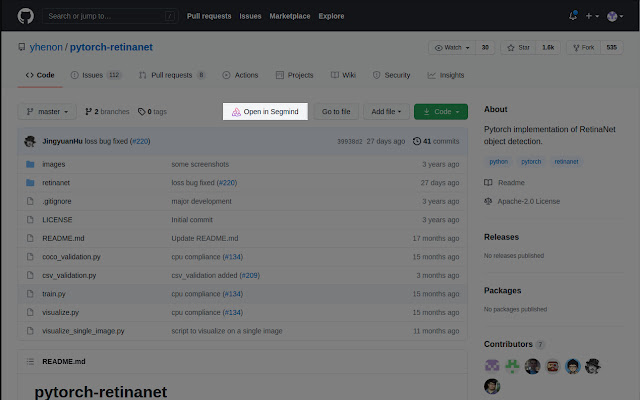
Task: Open the LICENSE file
Action: pos(57,220)
